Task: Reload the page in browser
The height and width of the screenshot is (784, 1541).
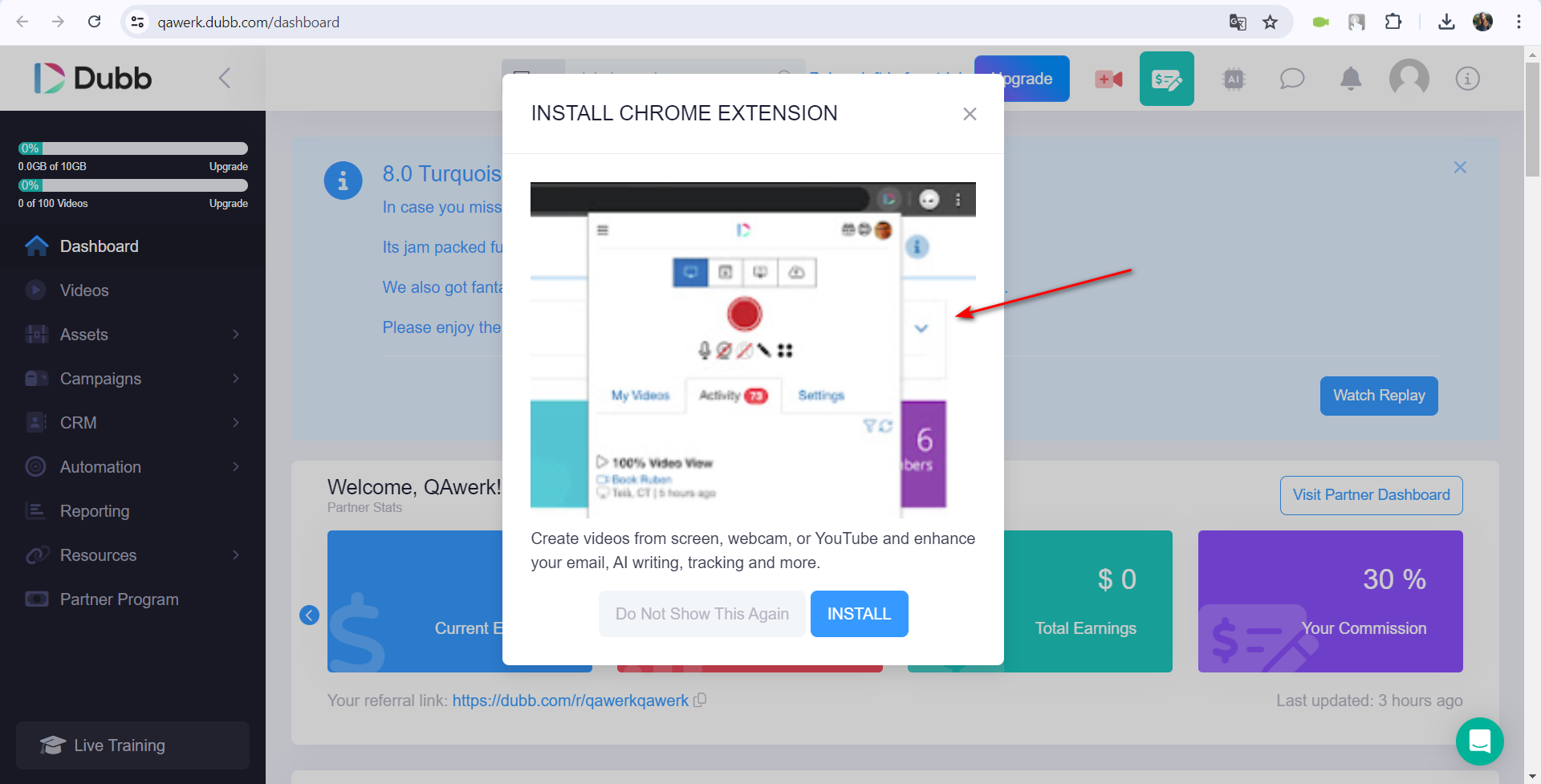Action: [94, 22]
